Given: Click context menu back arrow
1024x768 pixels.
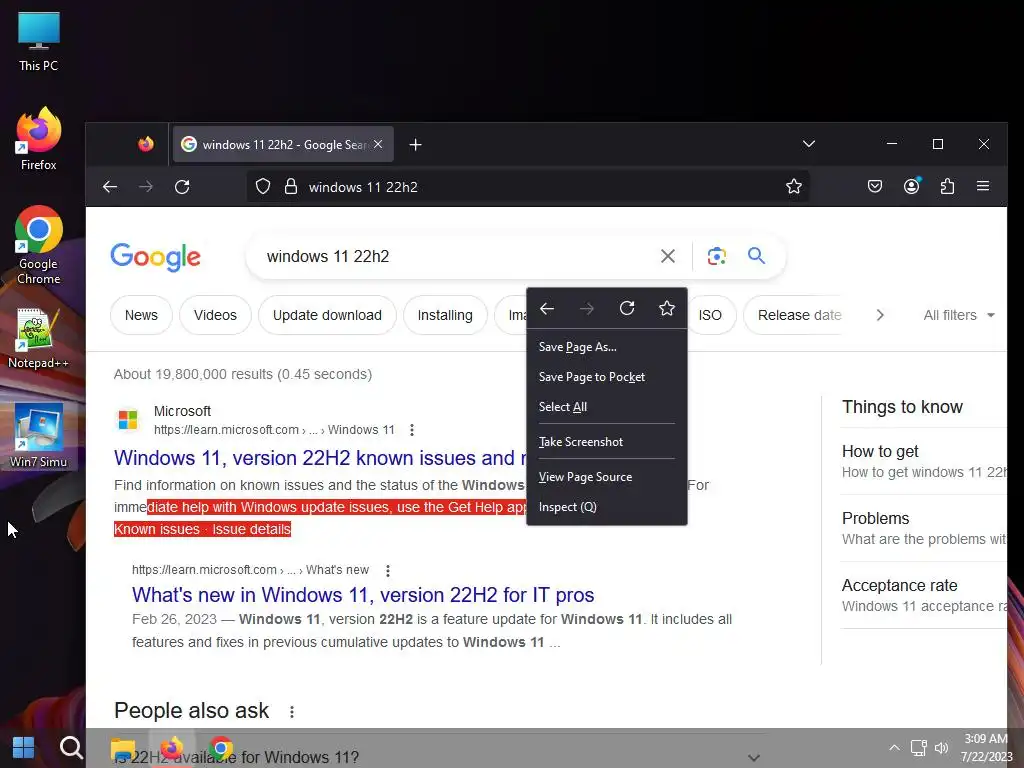Looking at the screenshot, I should (547, 308).
